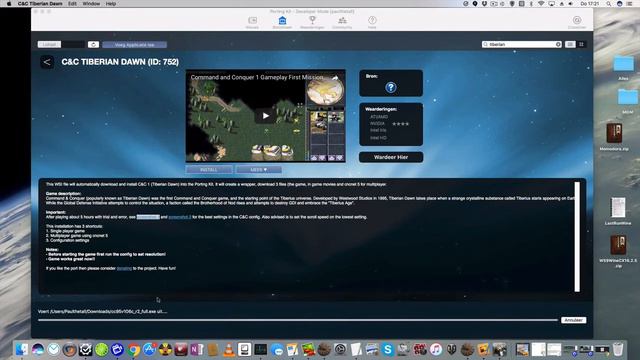The width and height of the screenshot is (640, 360).
Task: Open the Nieuws section in Porting Kit toolbar
Action: (x=252, y=22)
